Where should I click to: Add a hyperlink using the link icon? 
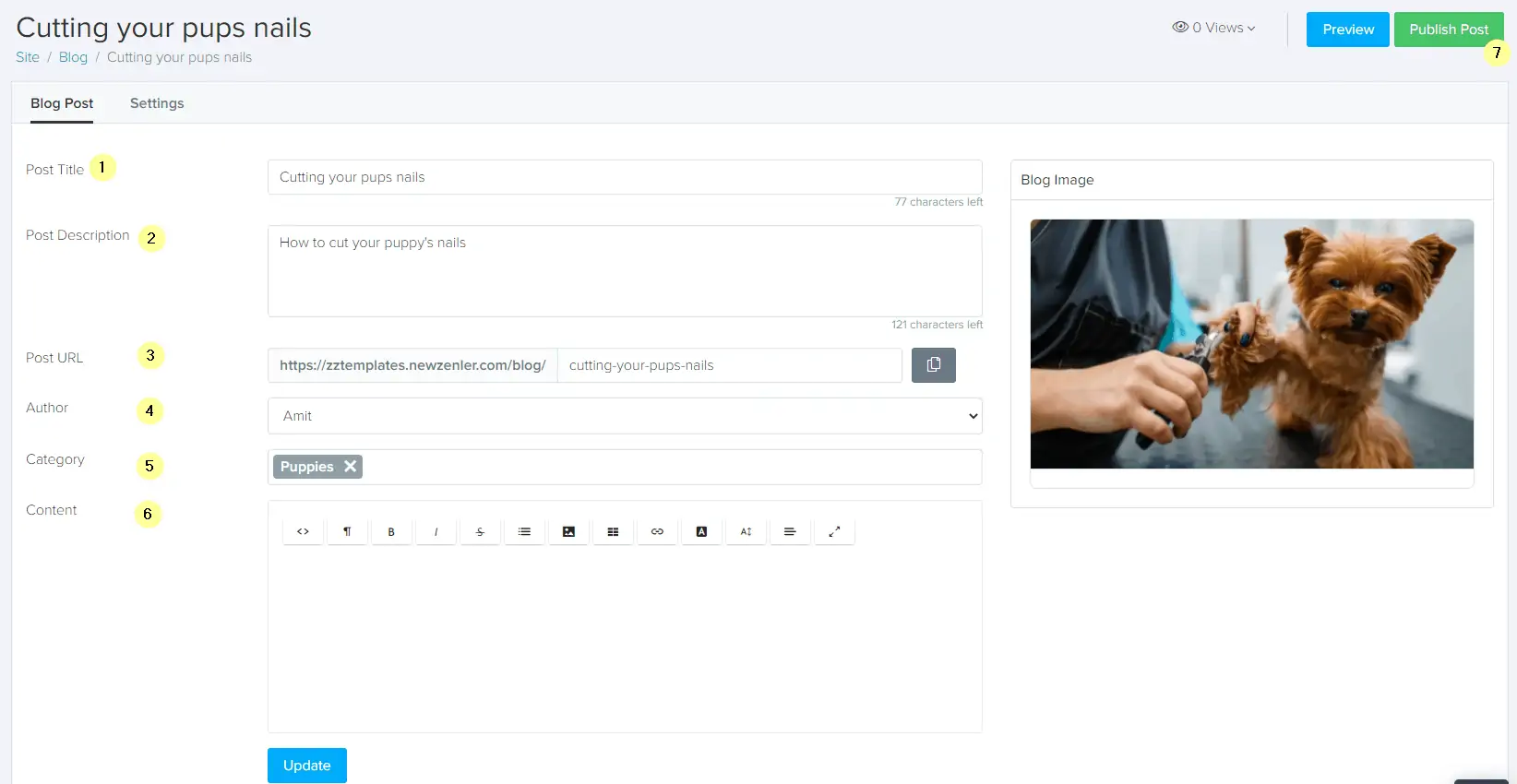pyautogui.click(x=657, y=532)
